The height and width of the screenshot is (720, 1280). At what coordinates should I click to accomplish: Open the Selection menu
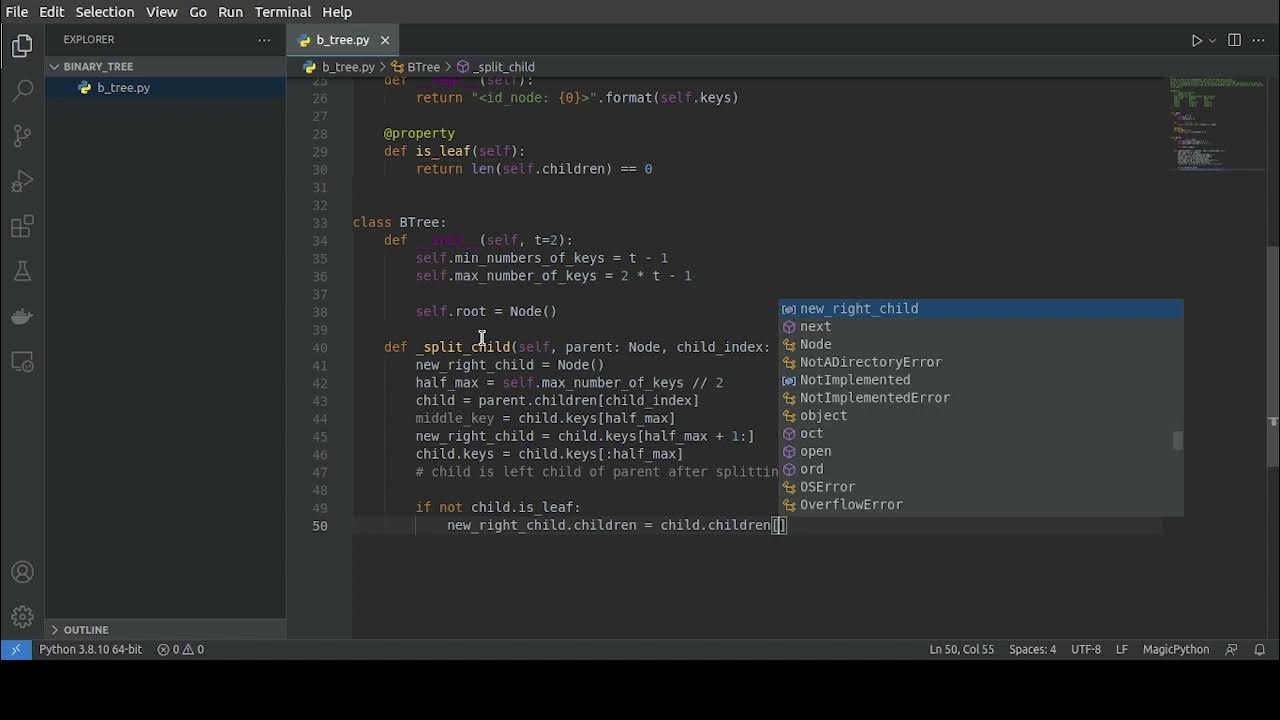(104, 12)
